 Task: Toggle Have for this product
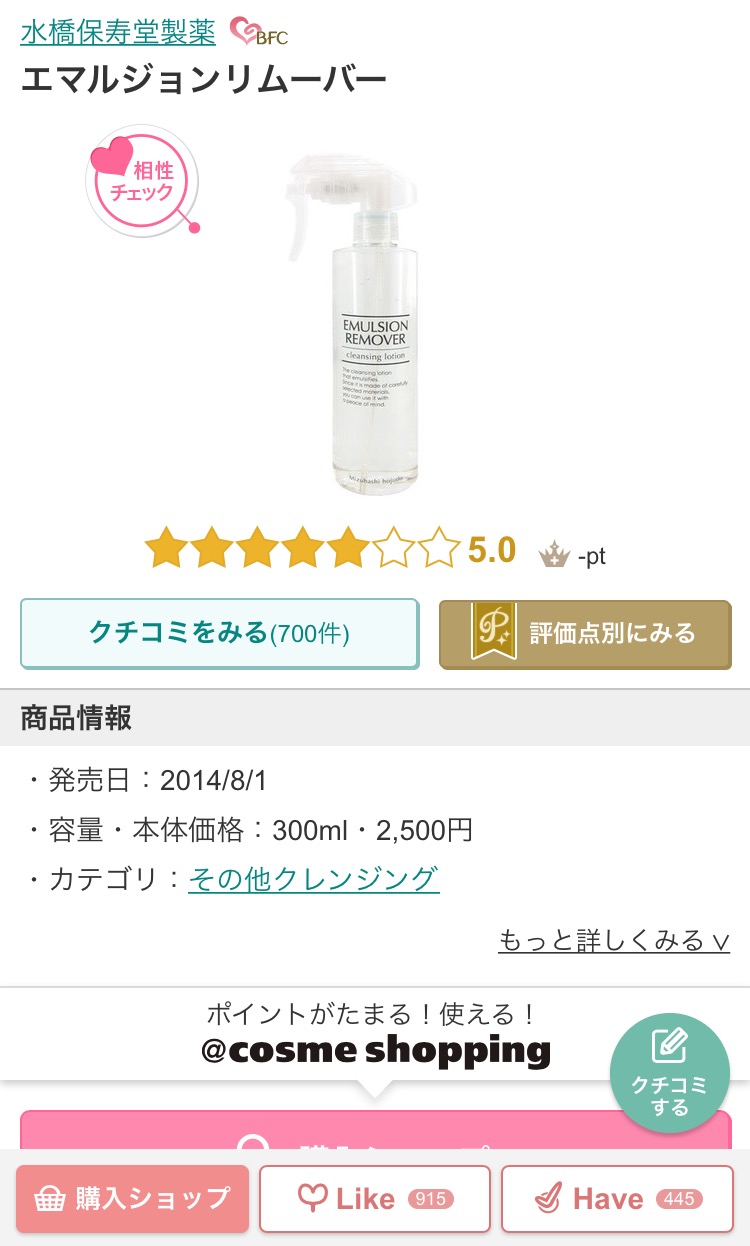click(617, 1198)
